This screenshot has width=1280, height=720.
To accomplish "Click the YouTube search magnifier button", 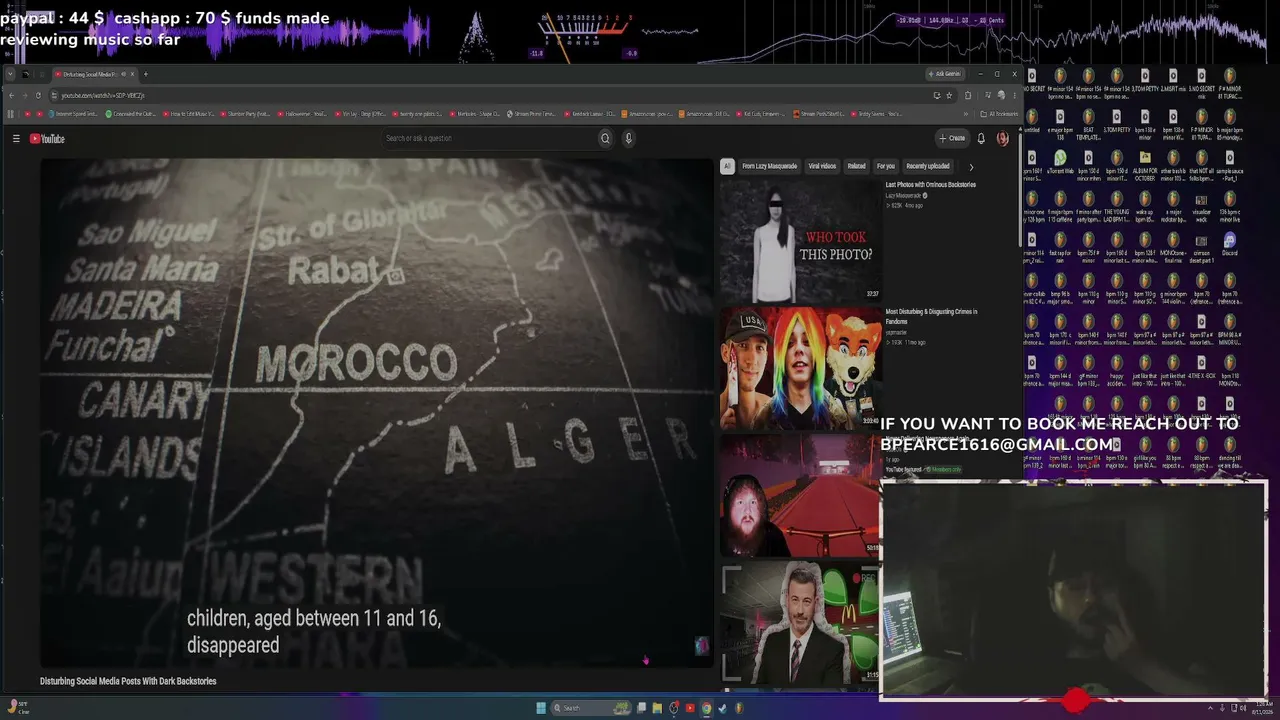I will (x=605, y=139).
